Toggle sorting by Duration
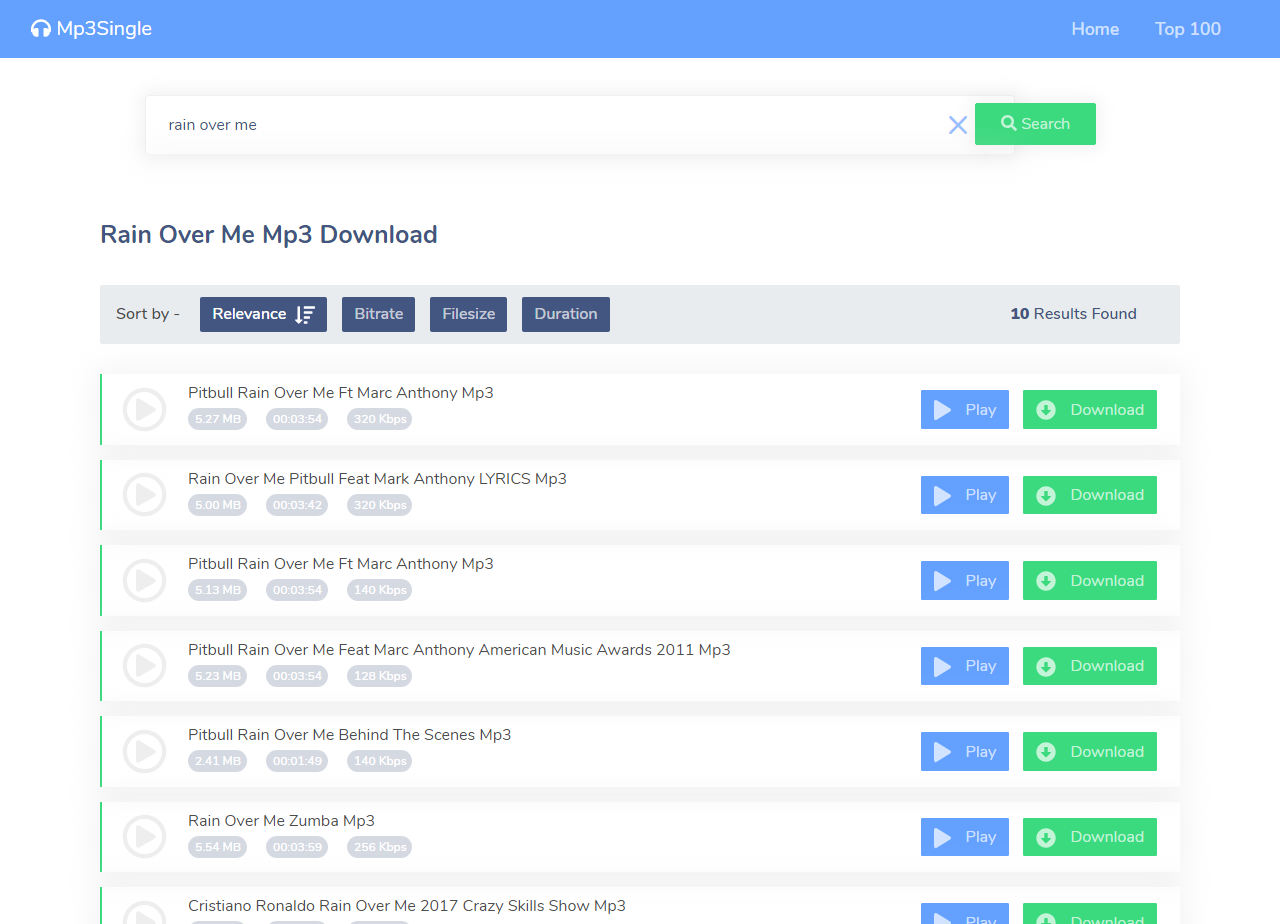Viewport: 1280px width, 924px height. pos(565,314)
